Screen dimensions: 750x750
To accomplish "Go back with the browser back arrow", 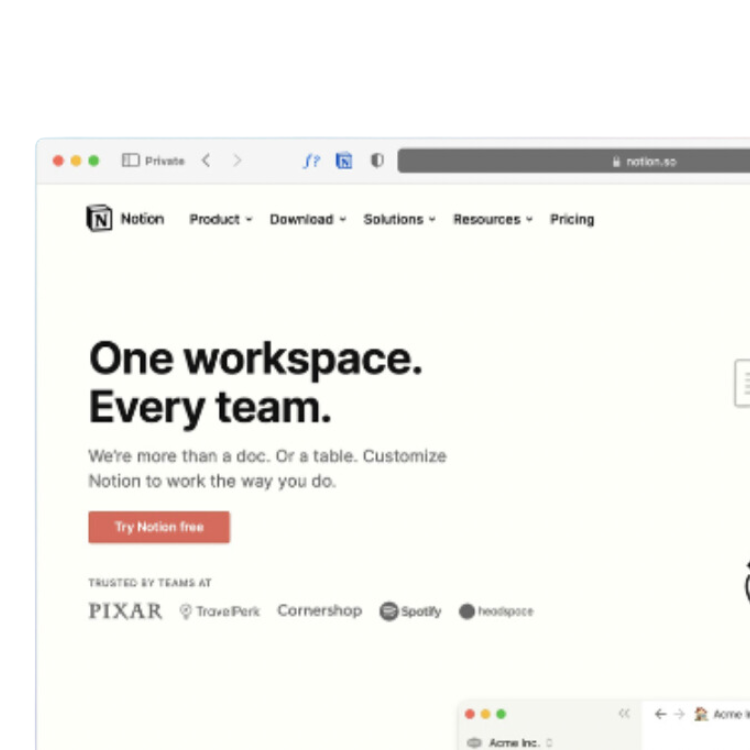I will [206, 160].
